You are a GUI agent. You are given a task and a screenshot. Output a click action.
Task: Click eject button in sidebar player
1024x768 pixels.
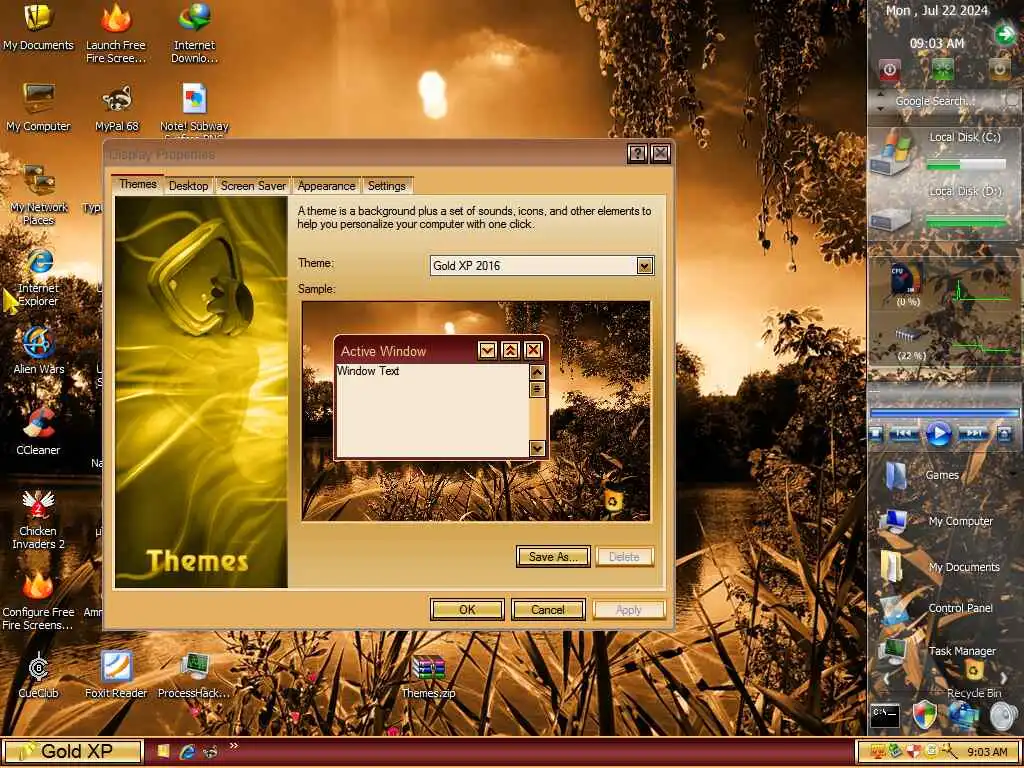pyautogui.click(x=1005, y=434)
